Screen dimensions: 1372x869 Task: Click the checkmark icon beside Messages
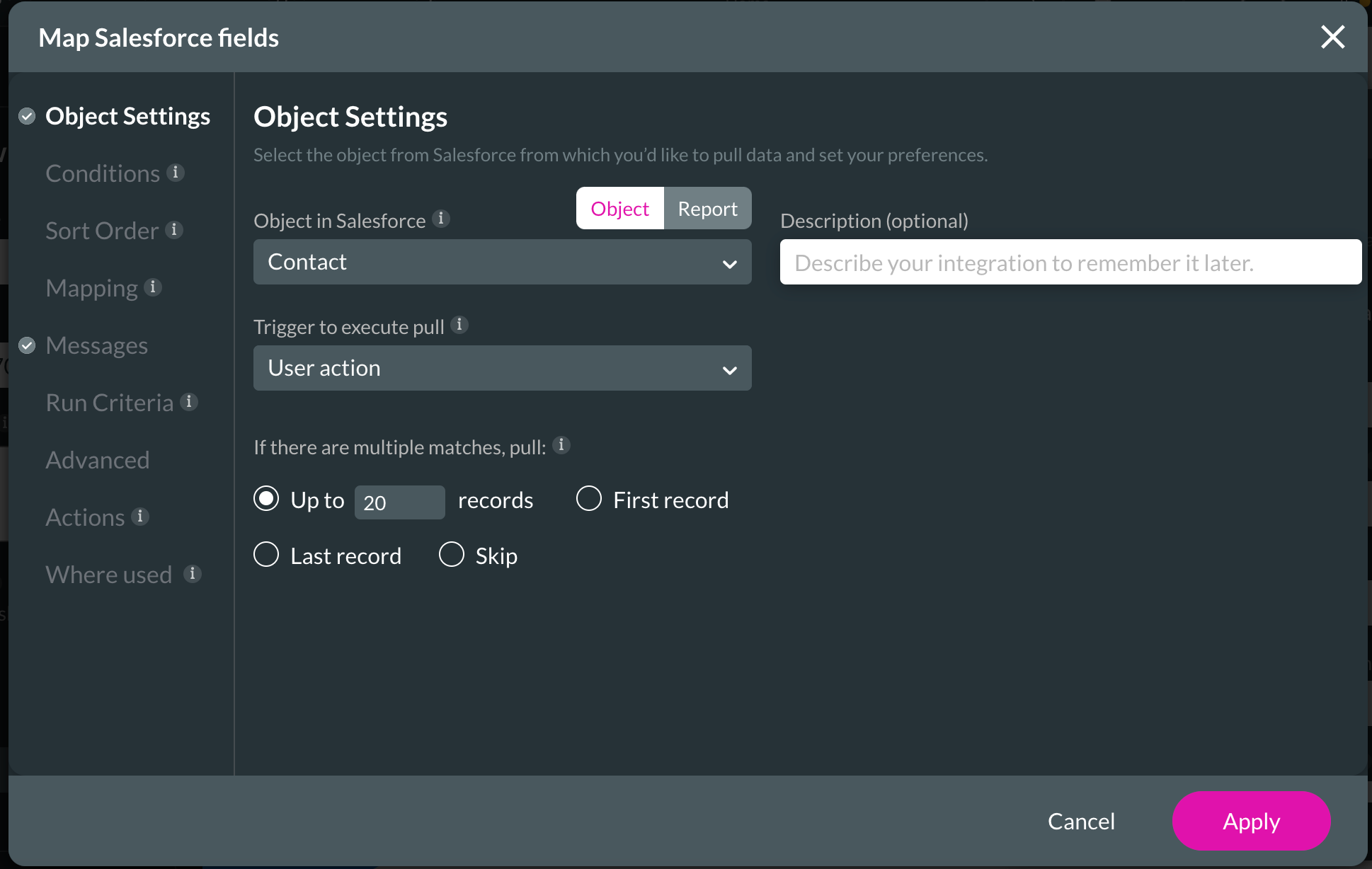click(27, 345)
